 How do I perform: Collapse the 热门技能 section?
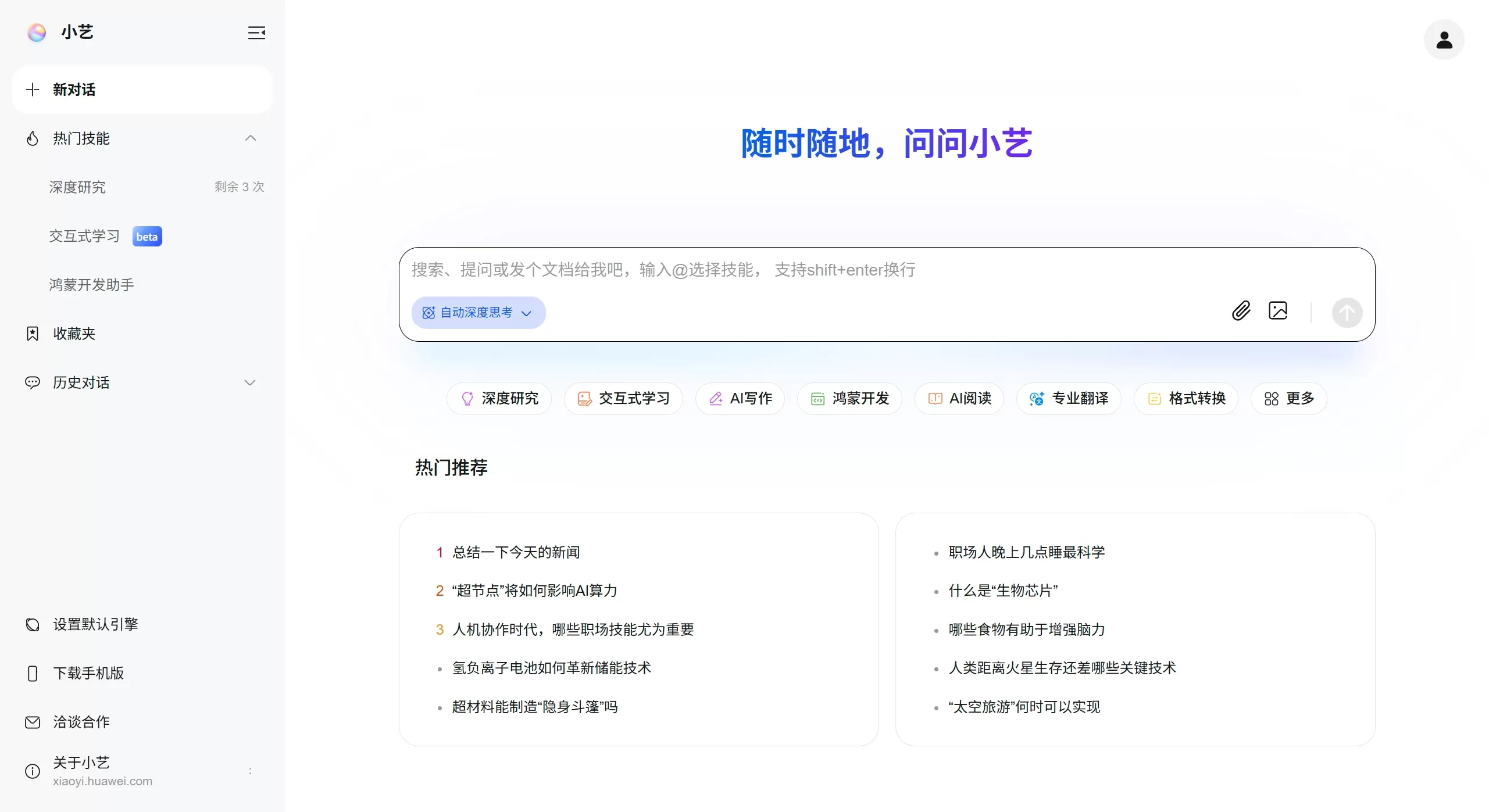click(250, 138)
